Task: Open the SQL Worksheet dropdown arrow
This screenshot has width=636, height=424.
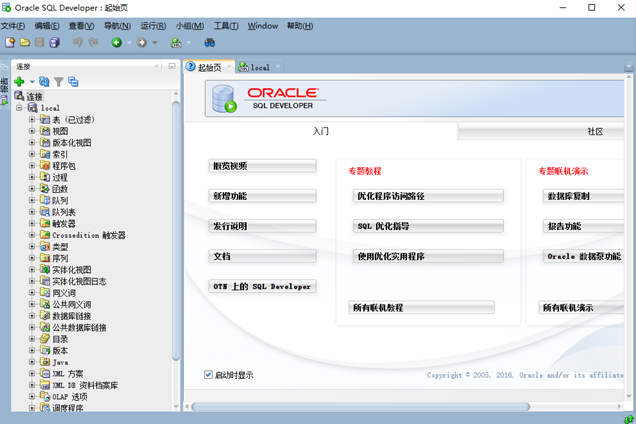Action: [x=188, y=43]
